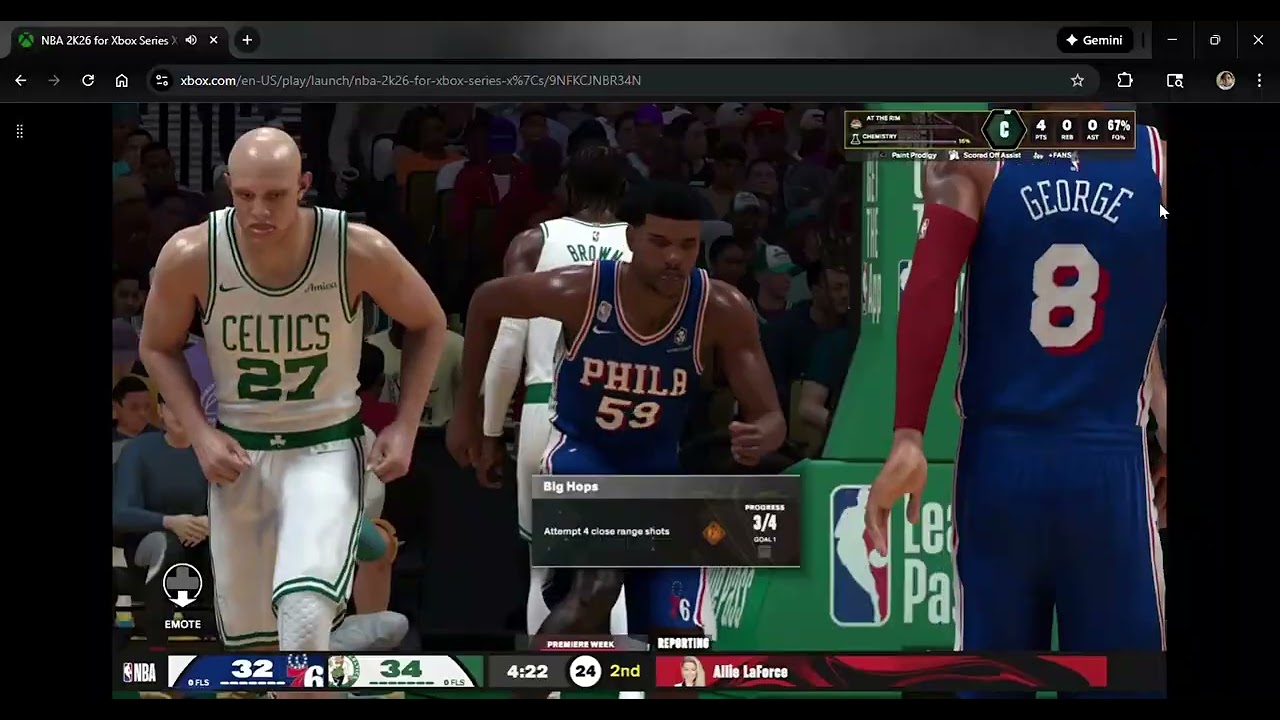This screenshot has height=720, width=1280.
Task: Click the 76ers team logo on scoreboard
Action: [303, 671]
